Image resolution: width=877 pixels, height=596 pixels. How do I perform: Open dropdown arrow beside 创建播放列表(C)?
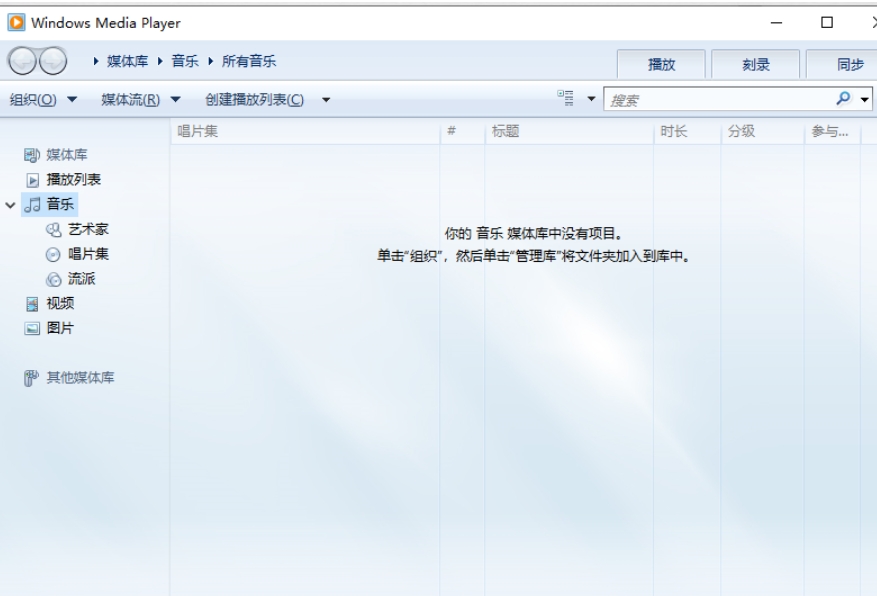(326, 101)
